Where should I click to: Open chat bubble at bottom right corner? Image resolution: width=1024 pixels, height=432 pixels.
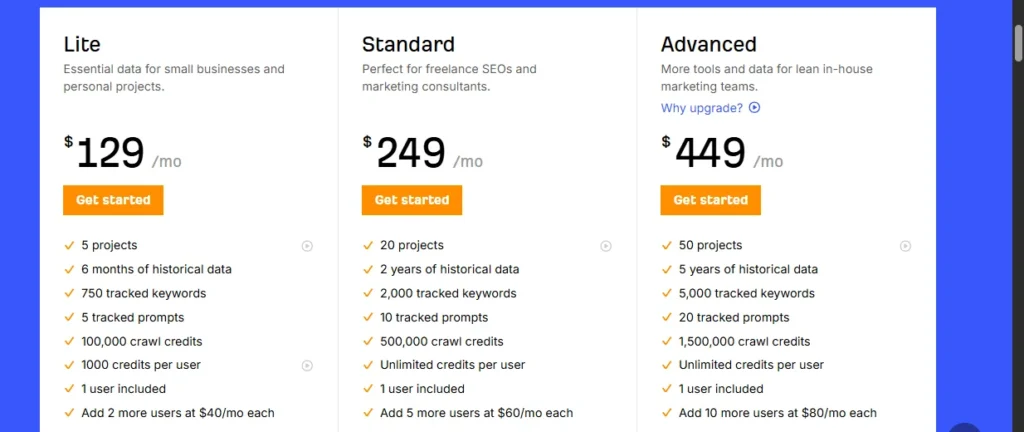pyautogui.click(x=964, y=427)
